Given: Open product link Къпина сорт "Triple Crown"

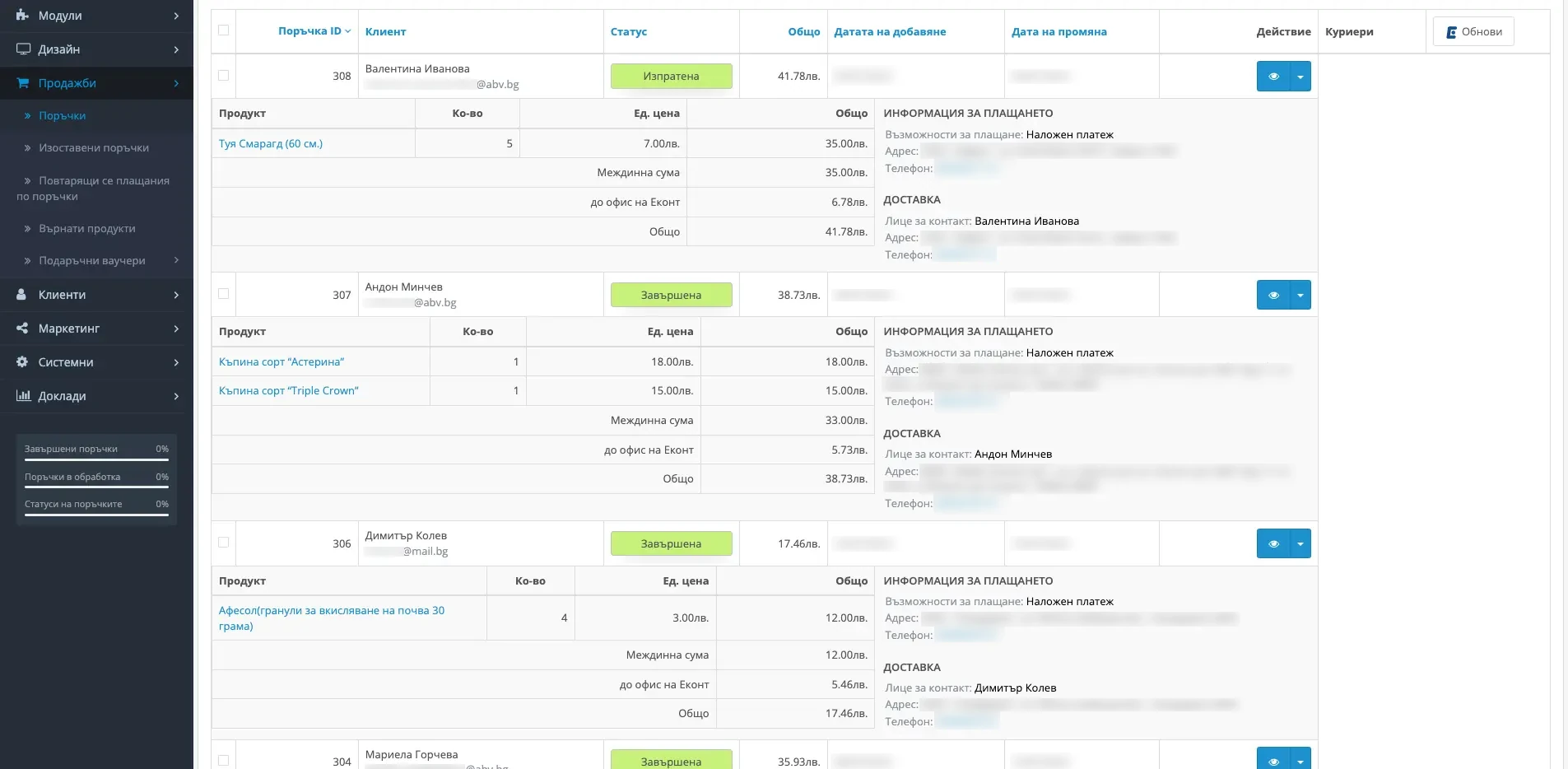Looking at the screenshot, I should point(289,390).
